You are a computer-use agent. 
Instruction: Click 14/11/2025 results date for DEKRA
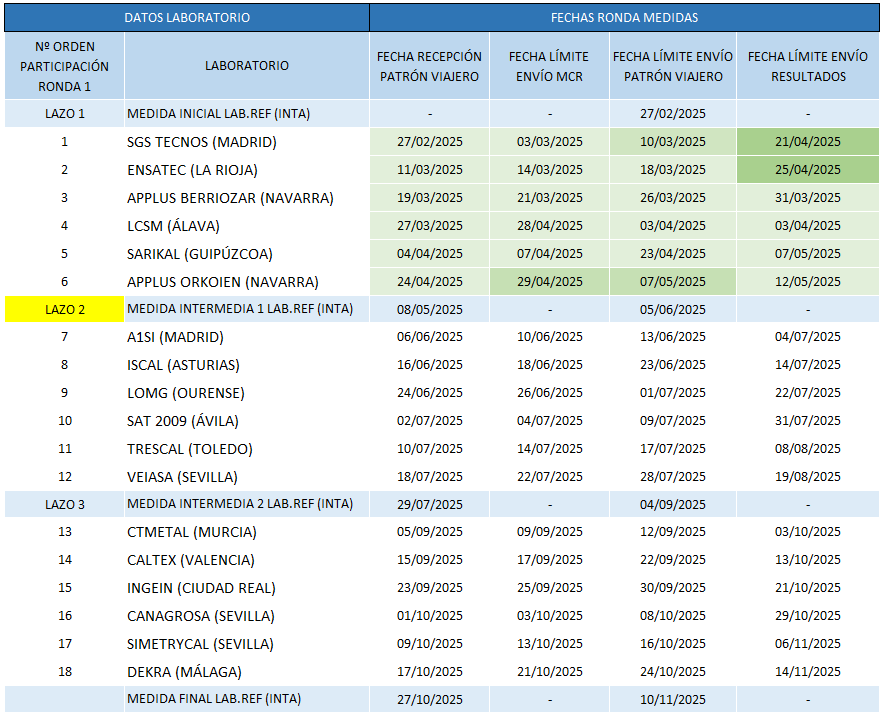click(808, 671)
